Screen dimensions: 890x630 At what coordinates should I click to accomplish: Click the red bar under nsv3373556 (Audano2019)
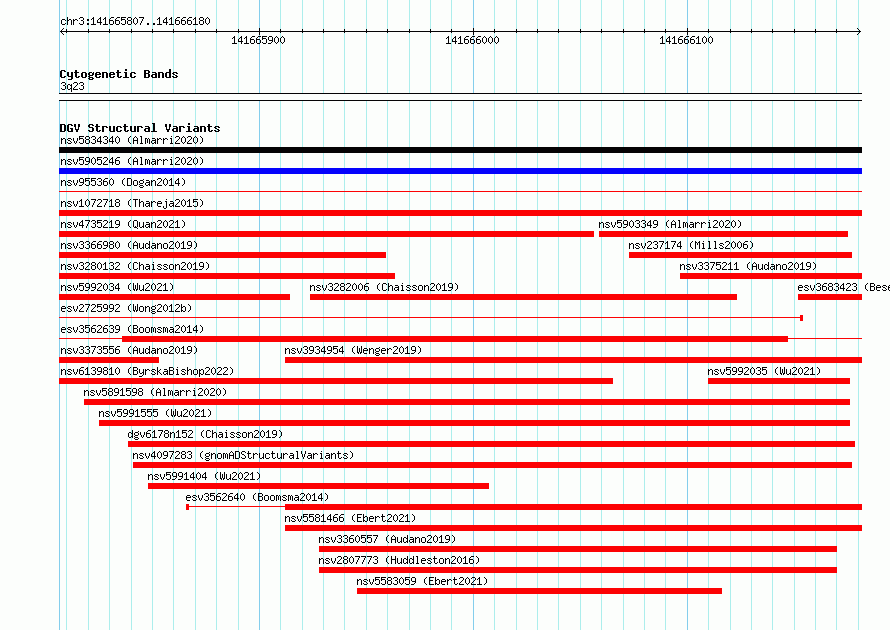pyautogui.click(x=109, y=360)
